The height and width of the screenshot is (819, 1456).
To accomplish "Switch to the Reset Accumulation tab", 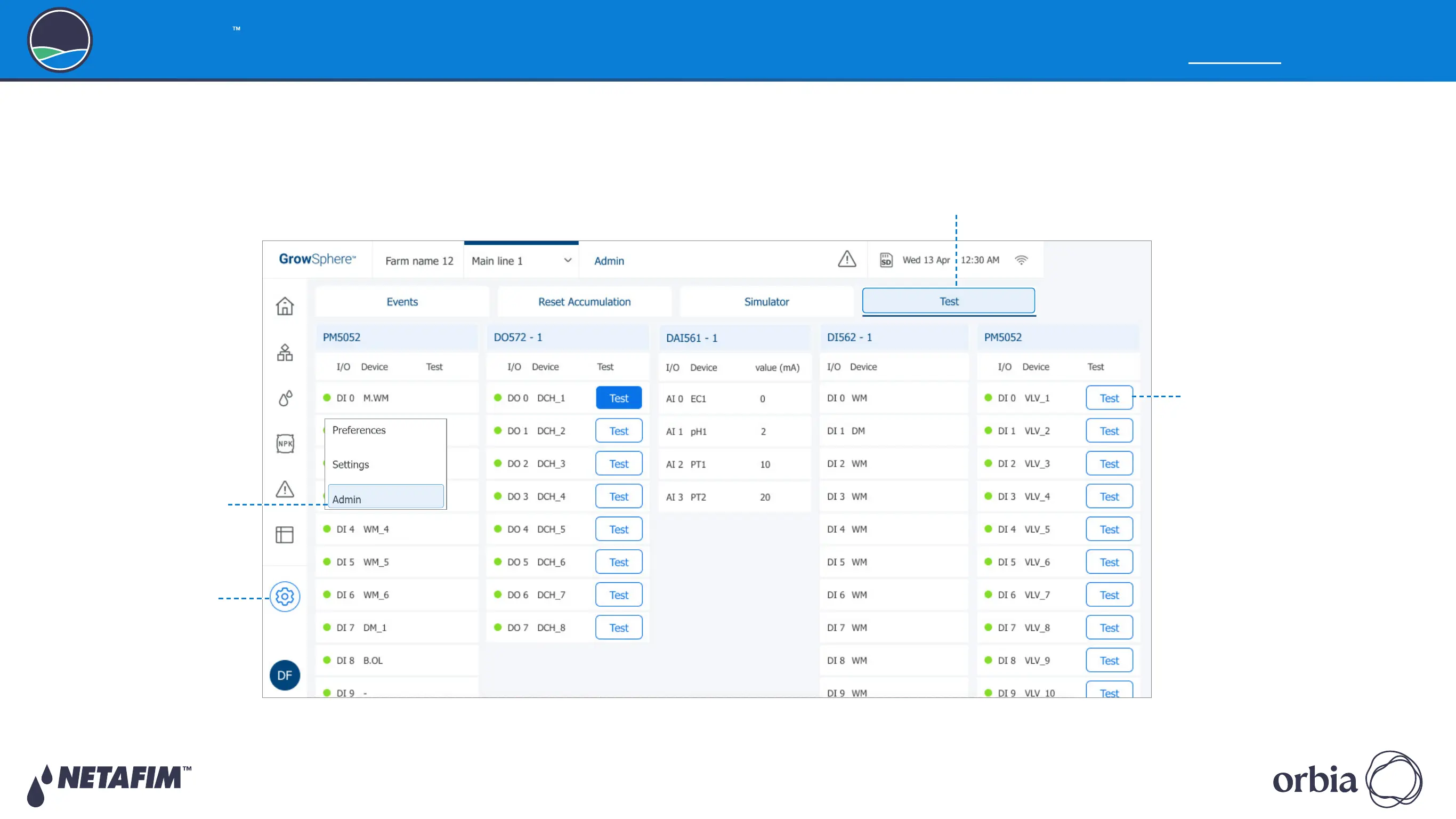I will click(585, 301).
